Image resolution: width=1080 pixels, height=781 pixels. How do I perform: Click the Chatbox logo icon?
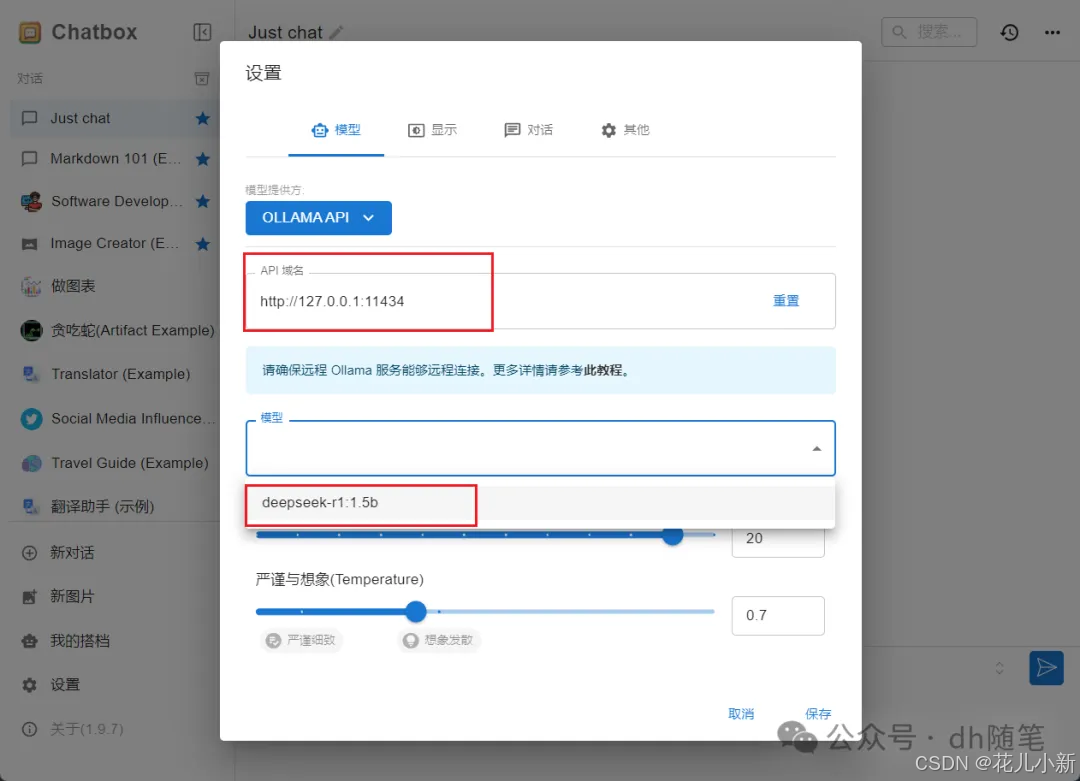pos(30,32)
